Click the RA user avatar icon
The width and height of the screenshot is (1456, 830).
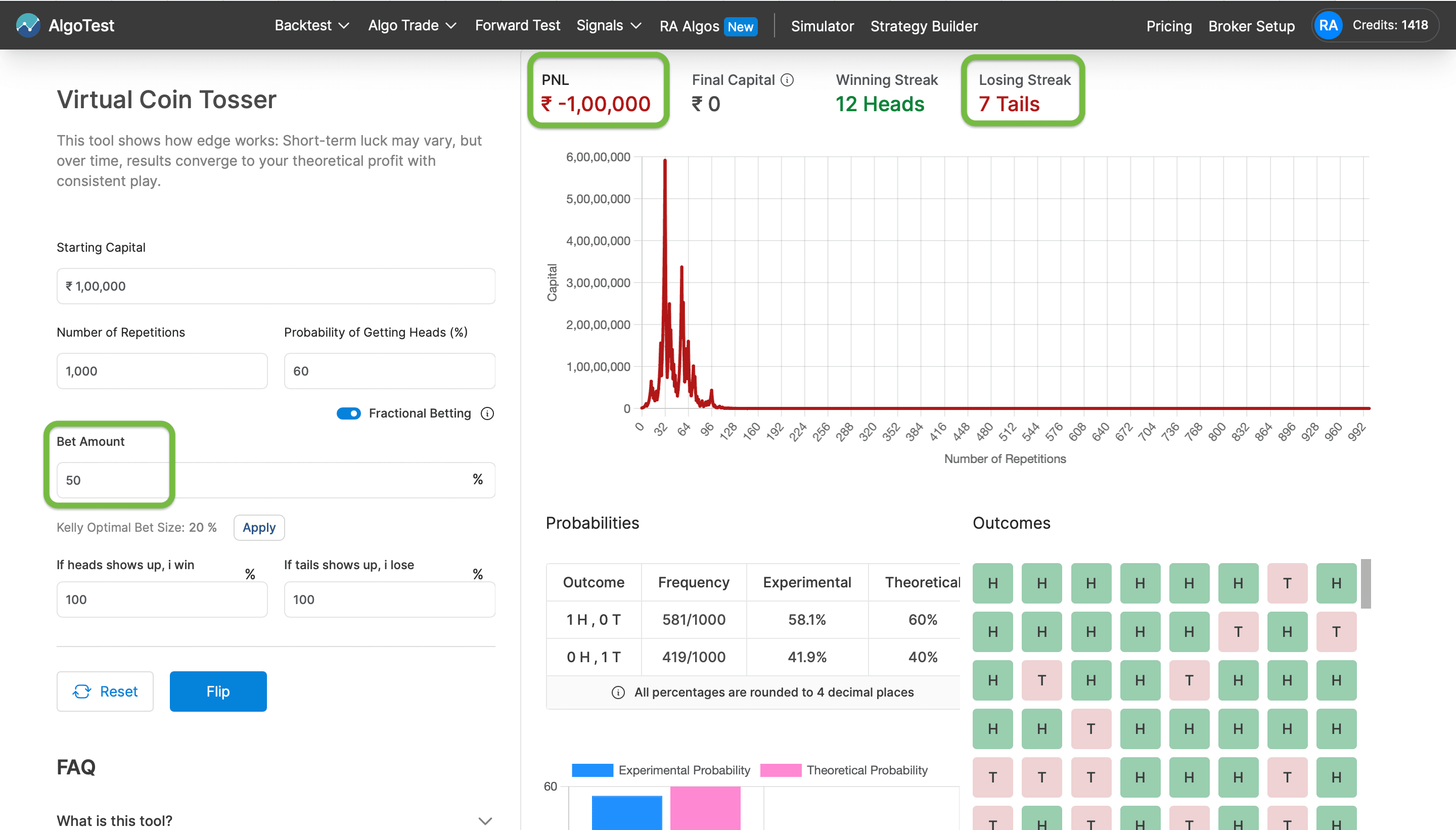1328,25
